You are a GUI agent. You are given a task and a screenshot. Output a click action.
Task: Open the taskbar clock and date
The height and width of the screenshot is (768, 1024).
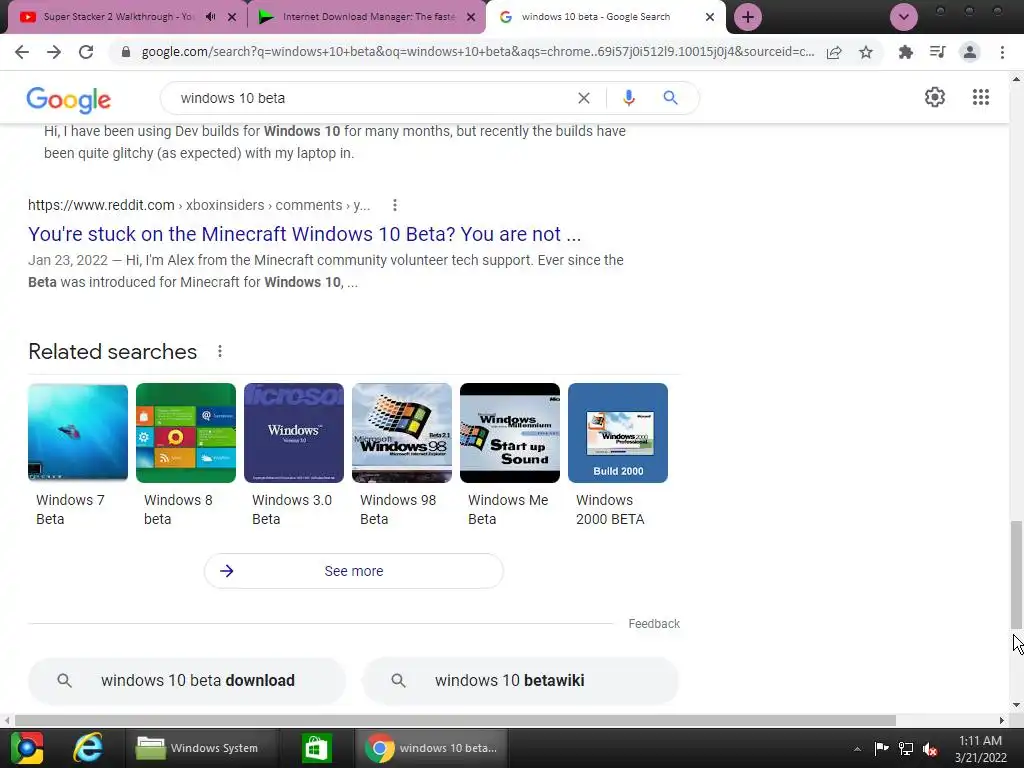[x=980, y=749]
